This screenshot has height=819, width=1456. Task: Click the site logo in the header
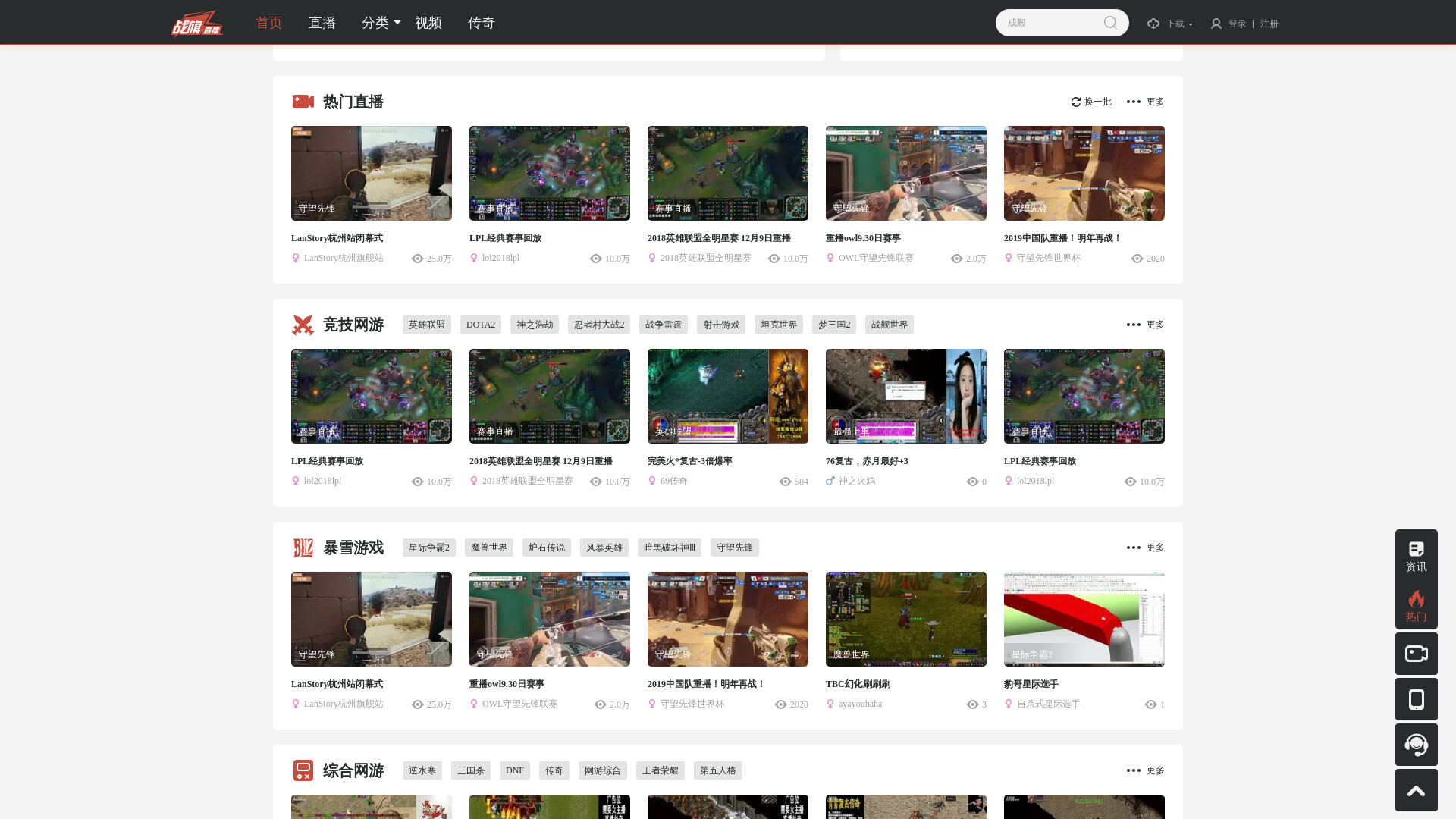197,23
